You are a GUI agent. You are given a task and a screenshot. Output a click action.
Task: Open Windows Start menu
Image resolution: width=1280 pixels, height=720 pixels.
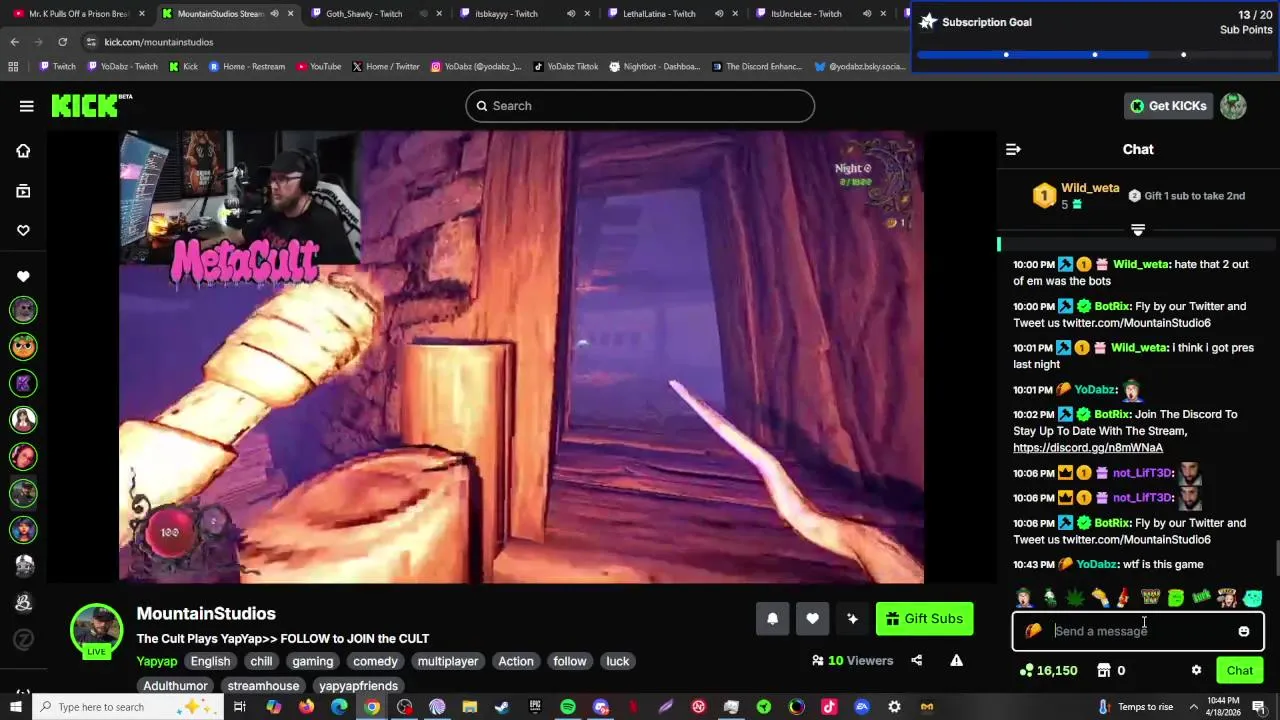coord(16,707)
